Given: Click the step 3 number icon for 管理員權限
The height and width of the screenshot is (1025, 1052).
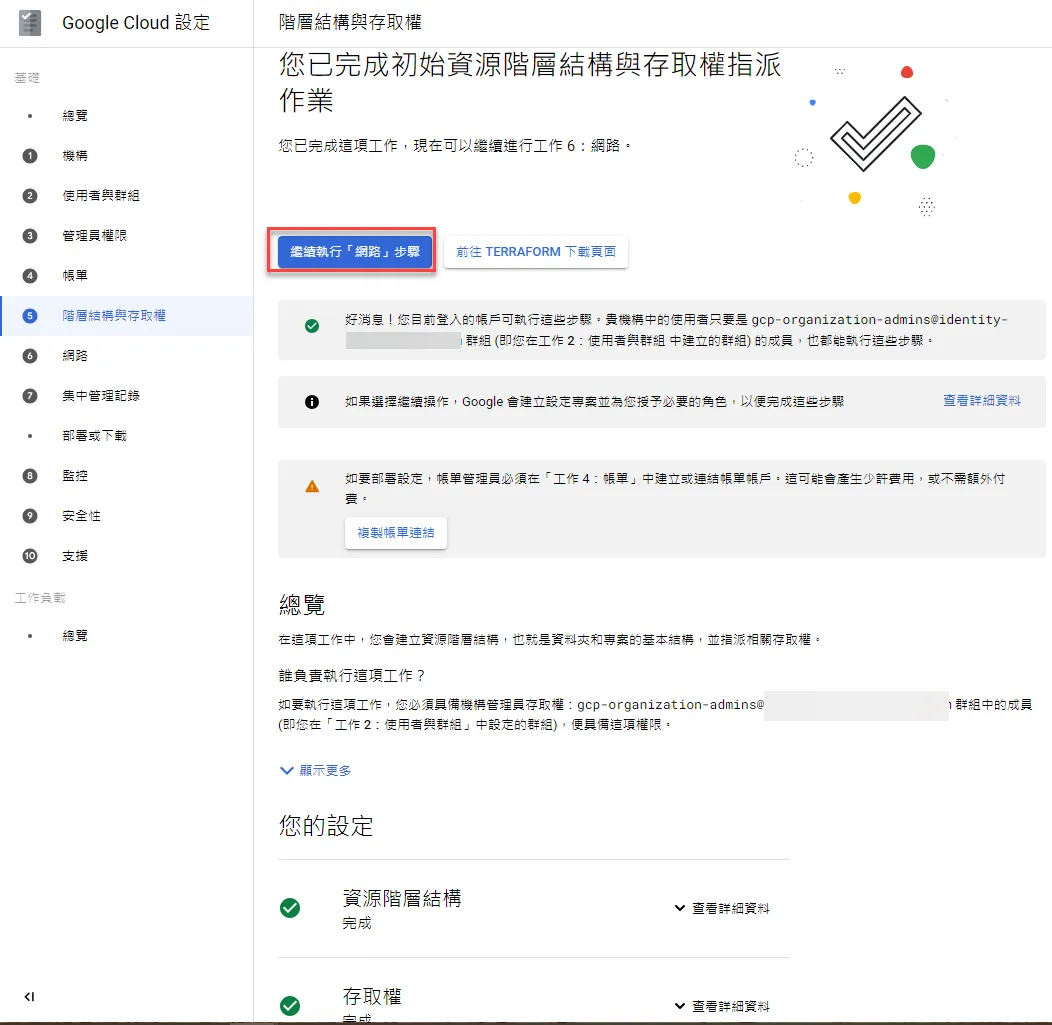Looking at the screenshot, I should coord(30,235).
